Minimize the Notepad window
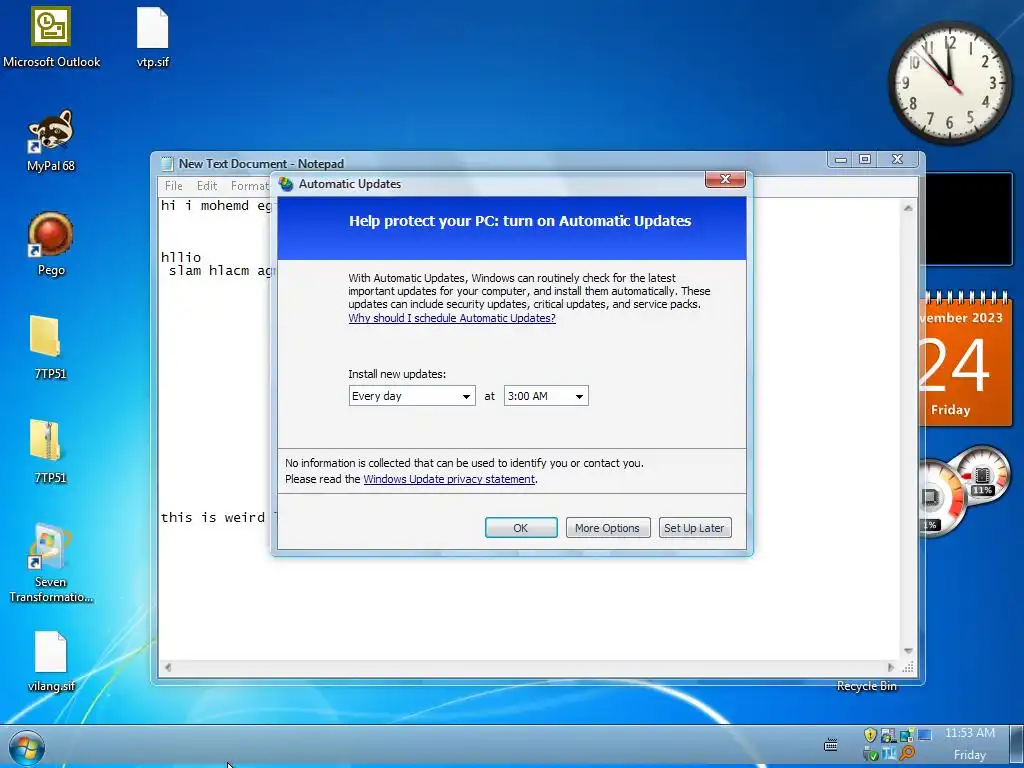 click(x=841, y=159)
